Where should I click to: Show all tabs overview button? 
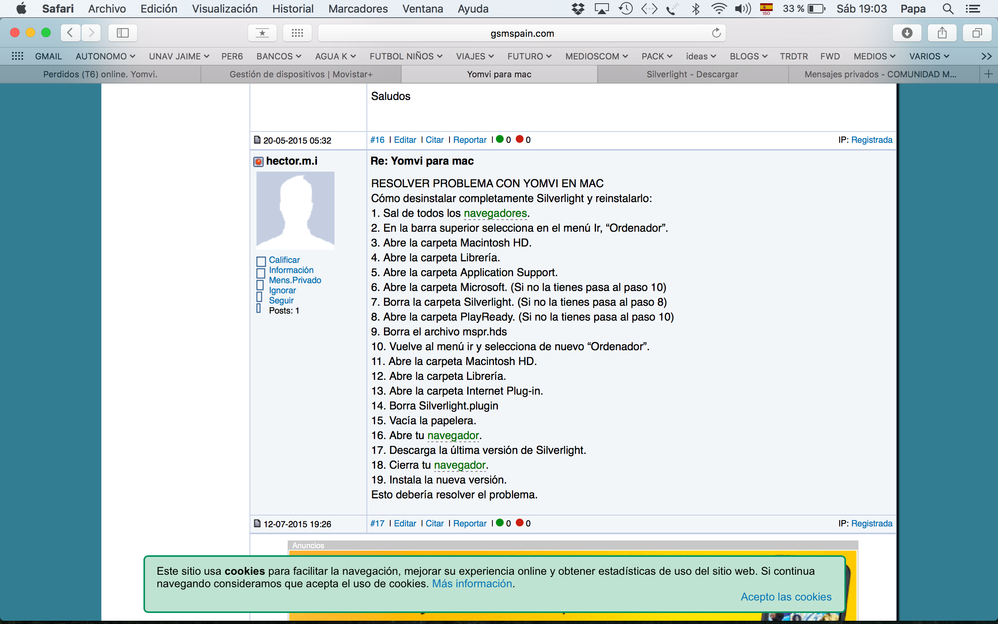976,33
